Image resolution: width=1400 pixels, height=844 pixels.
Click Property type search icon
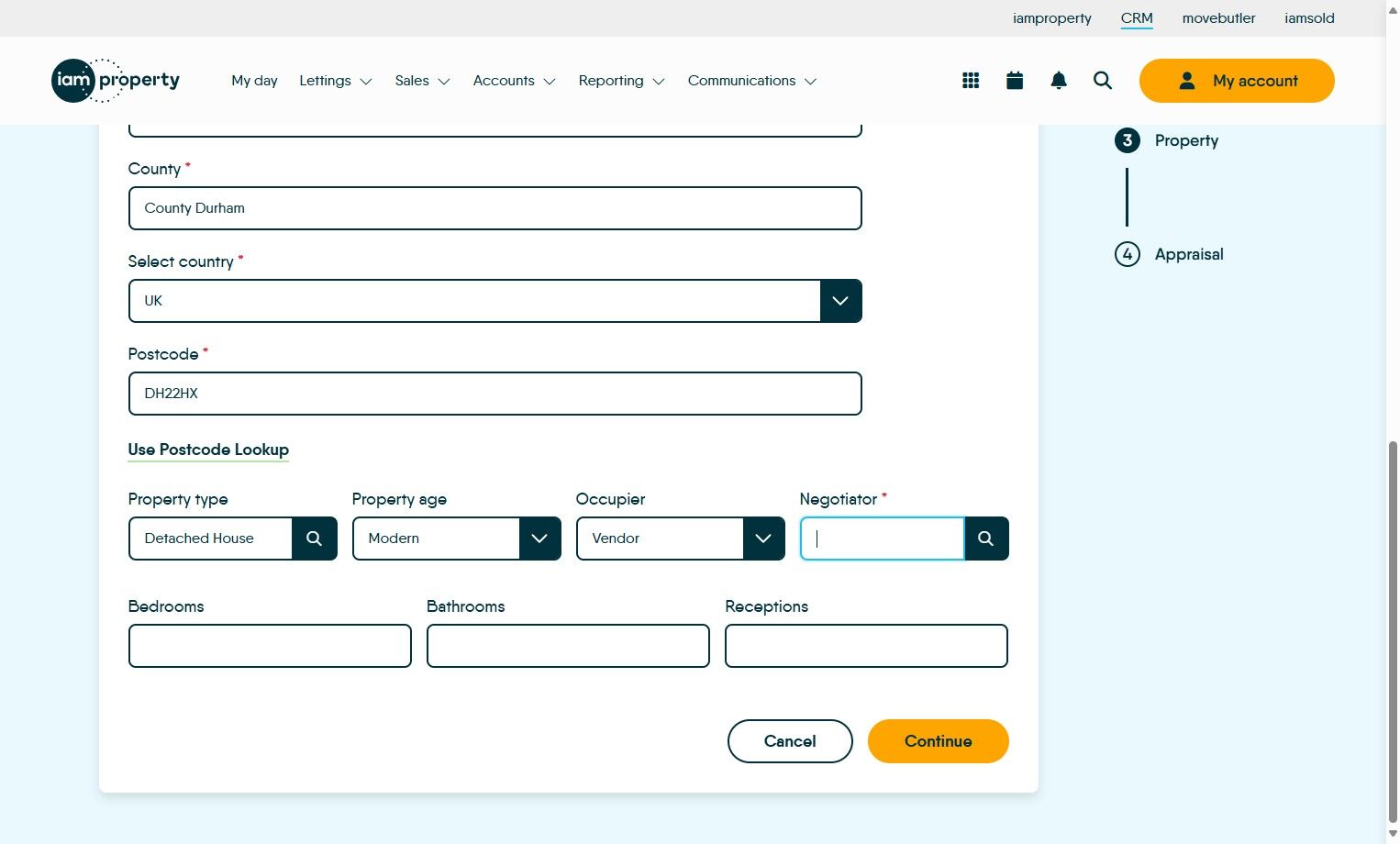pos(315,539)
